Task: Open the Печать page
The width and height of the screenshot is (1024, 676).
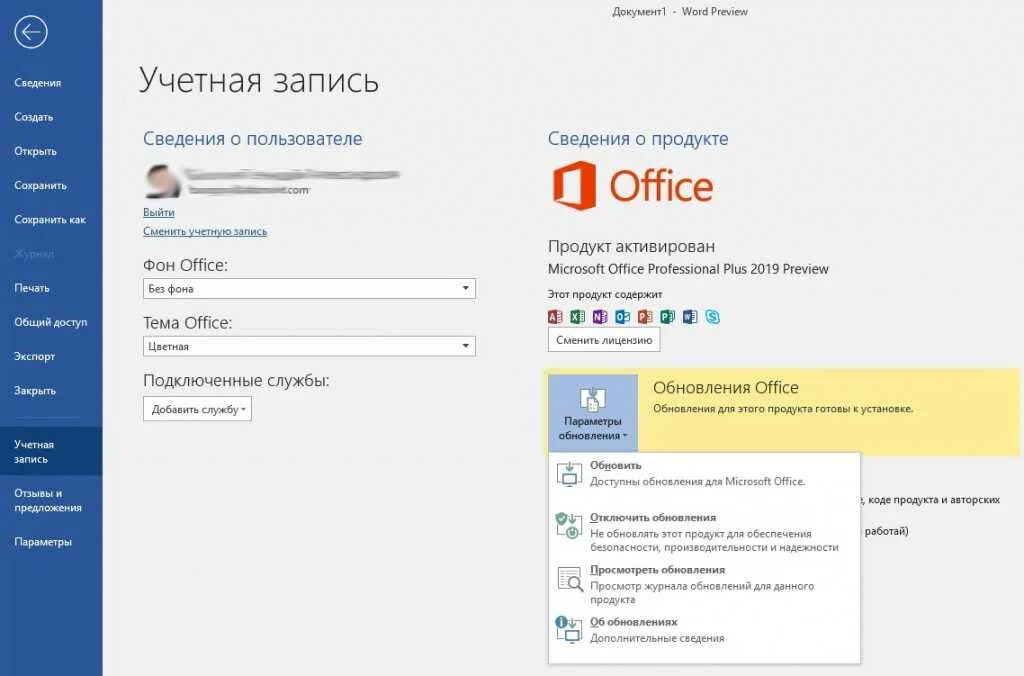Action: (32, 288)
